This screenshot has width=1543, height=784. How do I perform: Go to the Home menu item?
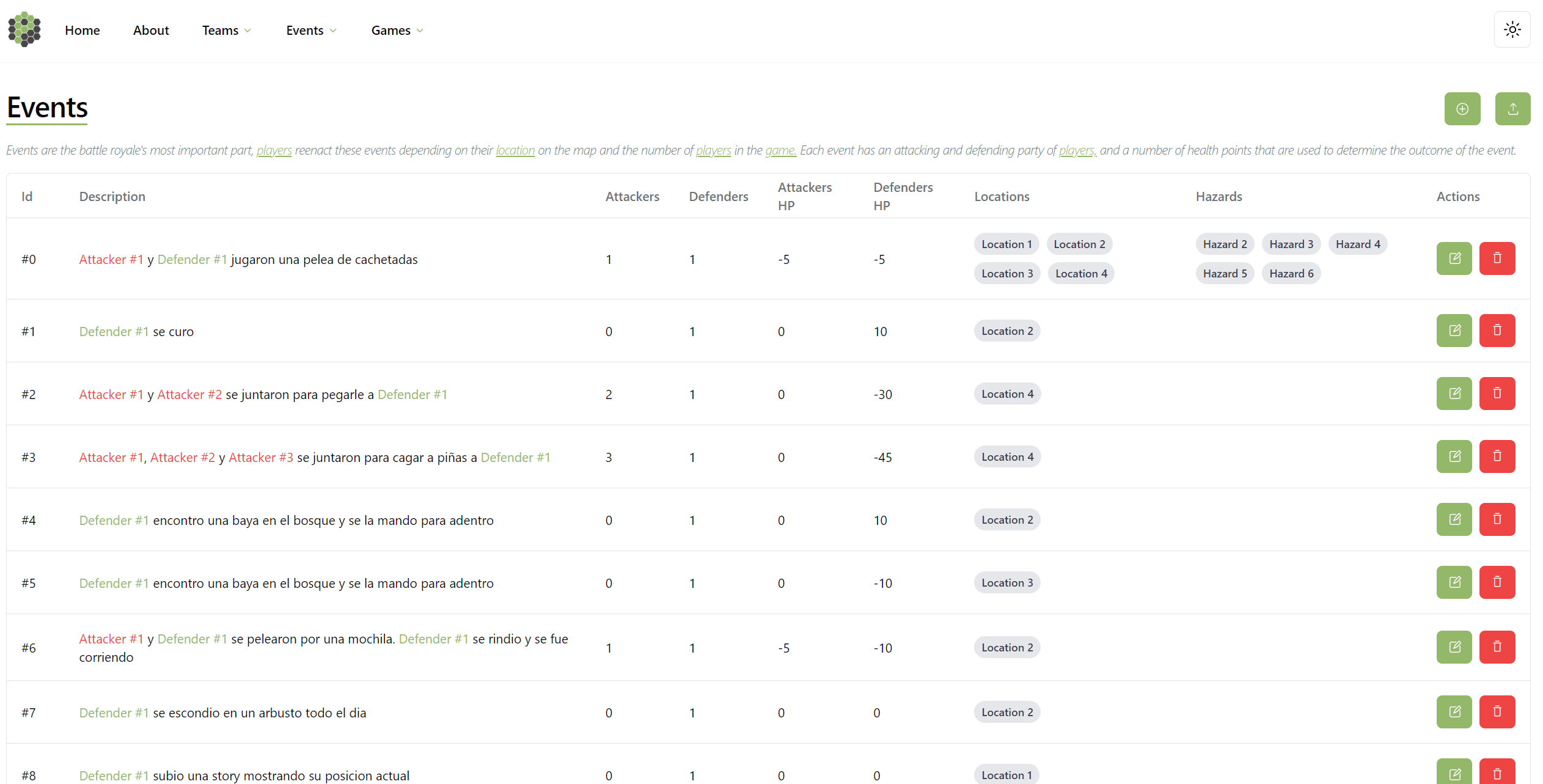82,30
